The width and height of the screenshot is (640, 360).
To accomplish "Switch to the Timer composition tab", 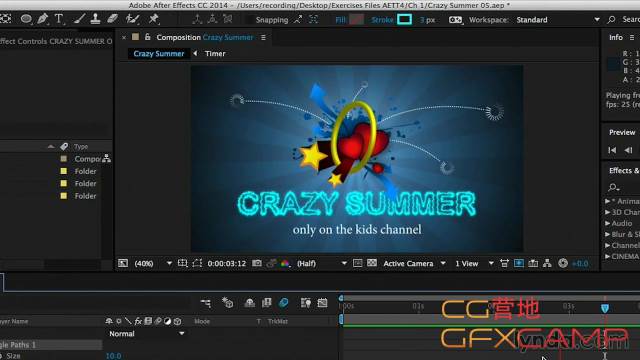I will (215, 53).
